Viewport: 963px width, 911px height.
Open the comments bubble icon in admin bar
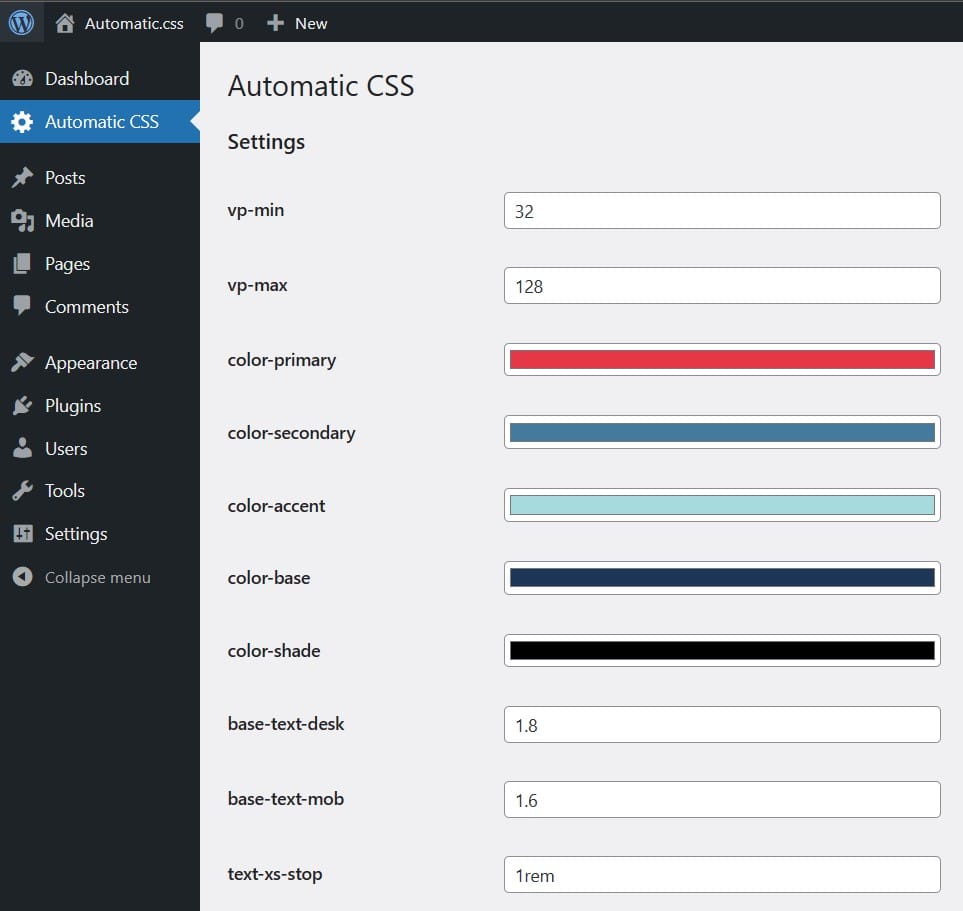pos(214,23)
